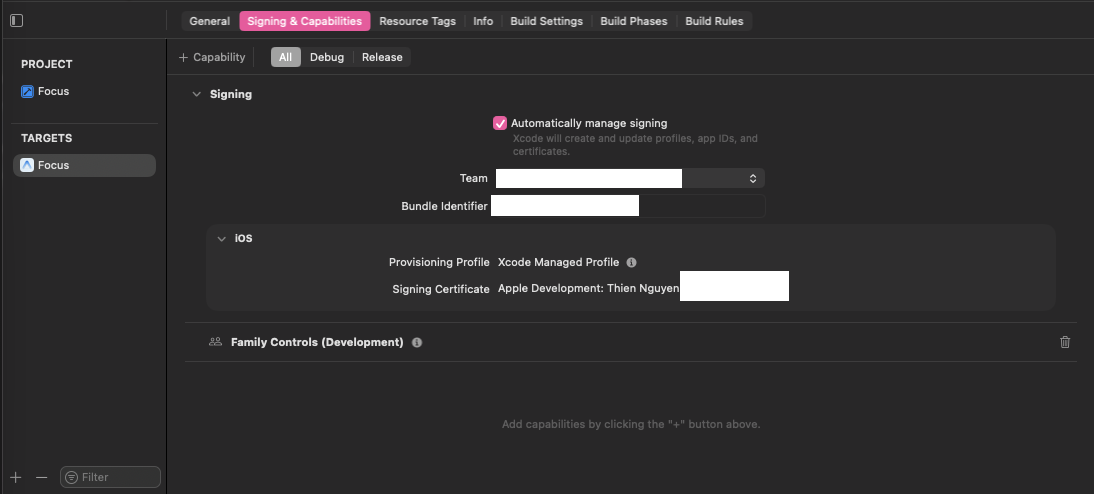Add a new target with plus button

click(x=16, y=477)
